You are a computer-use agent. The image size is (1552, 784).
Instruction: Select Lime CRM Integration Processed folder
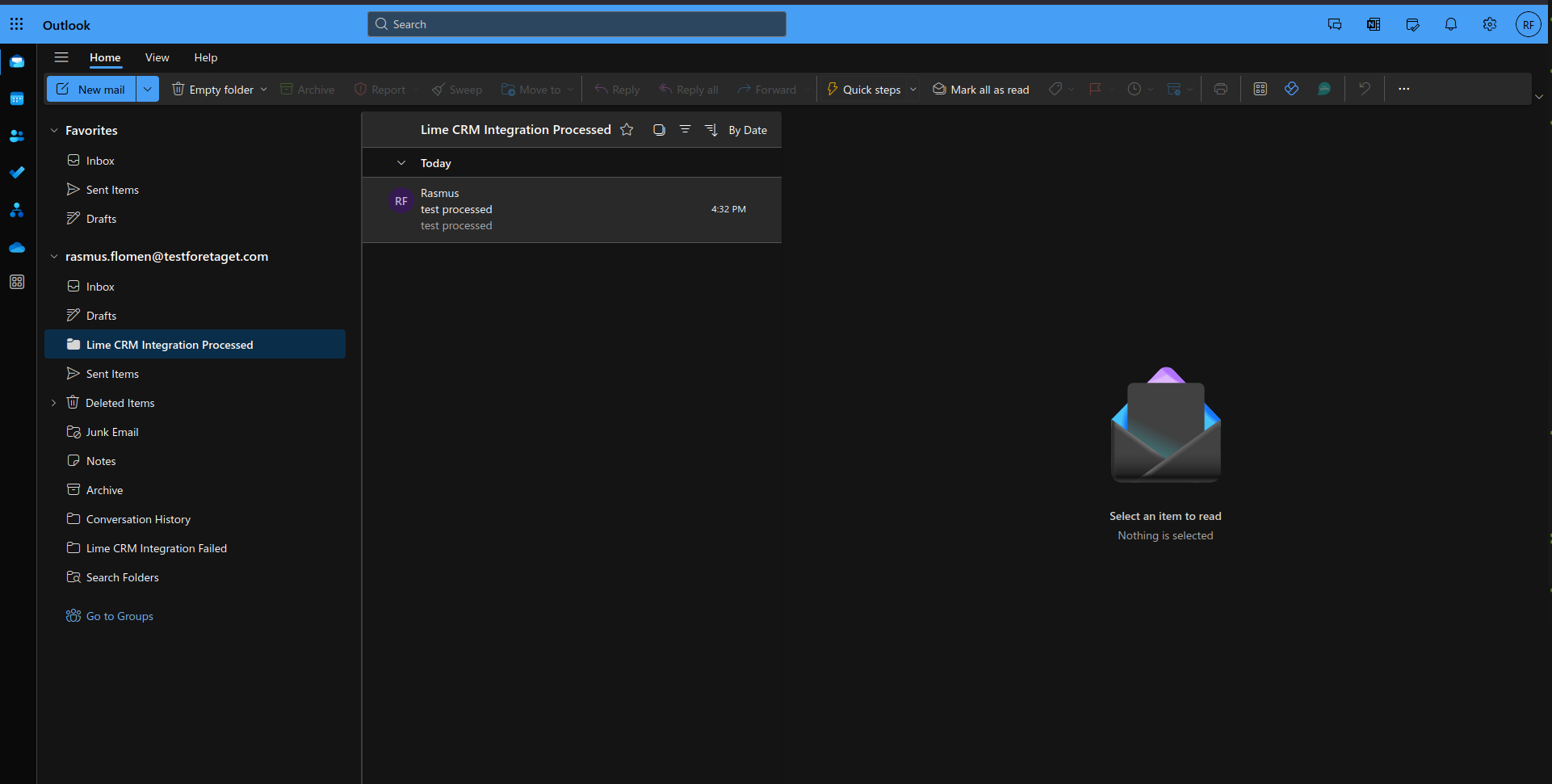pos(195,345)
